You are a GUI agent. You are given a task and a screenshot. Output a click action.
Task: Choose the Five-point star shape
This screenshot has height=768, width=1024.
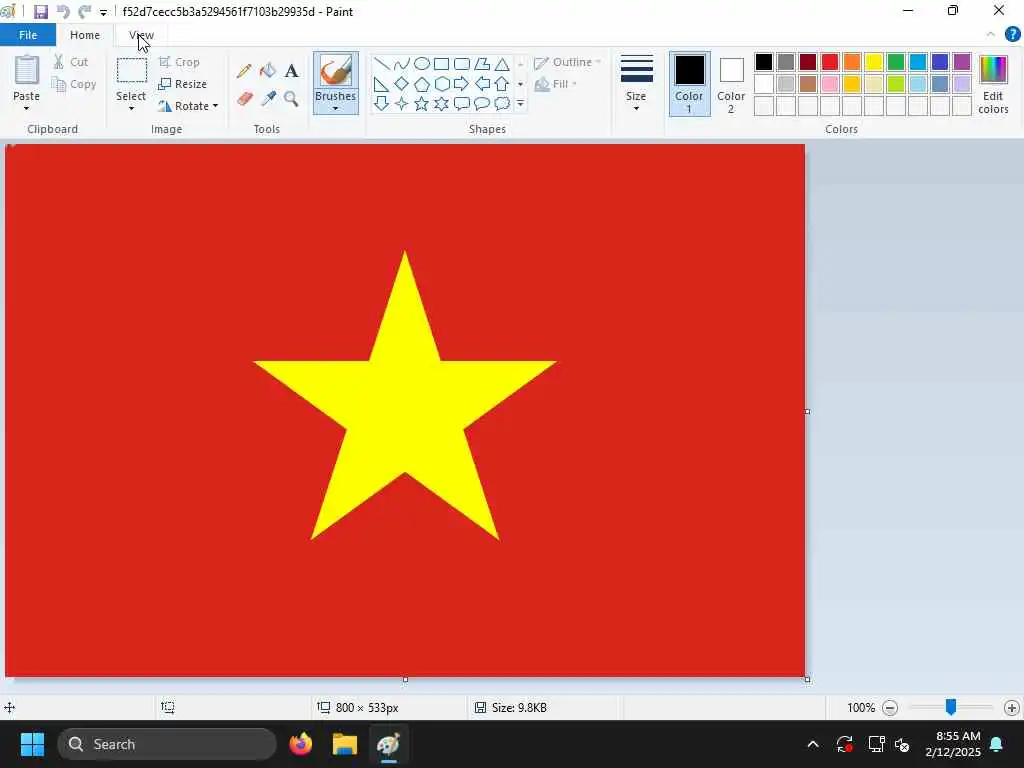tap(422, 103)
